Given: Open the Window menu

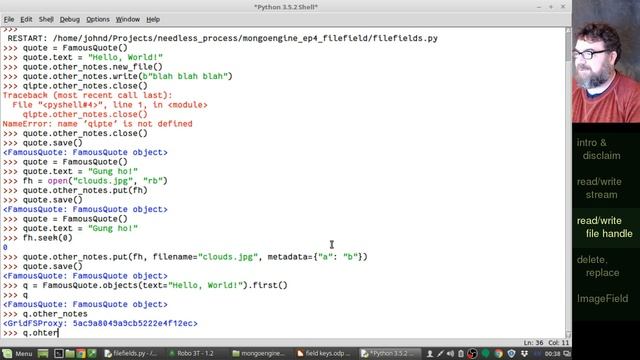Looking at the screenshot, I should coord(128,19).
